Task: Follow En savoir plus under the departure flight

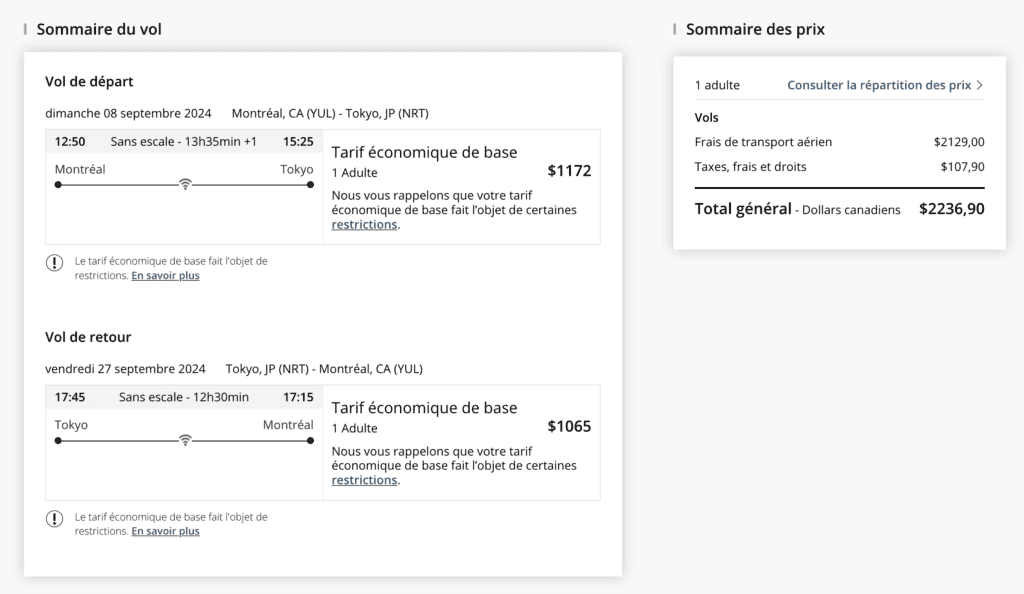Action: 165,276
